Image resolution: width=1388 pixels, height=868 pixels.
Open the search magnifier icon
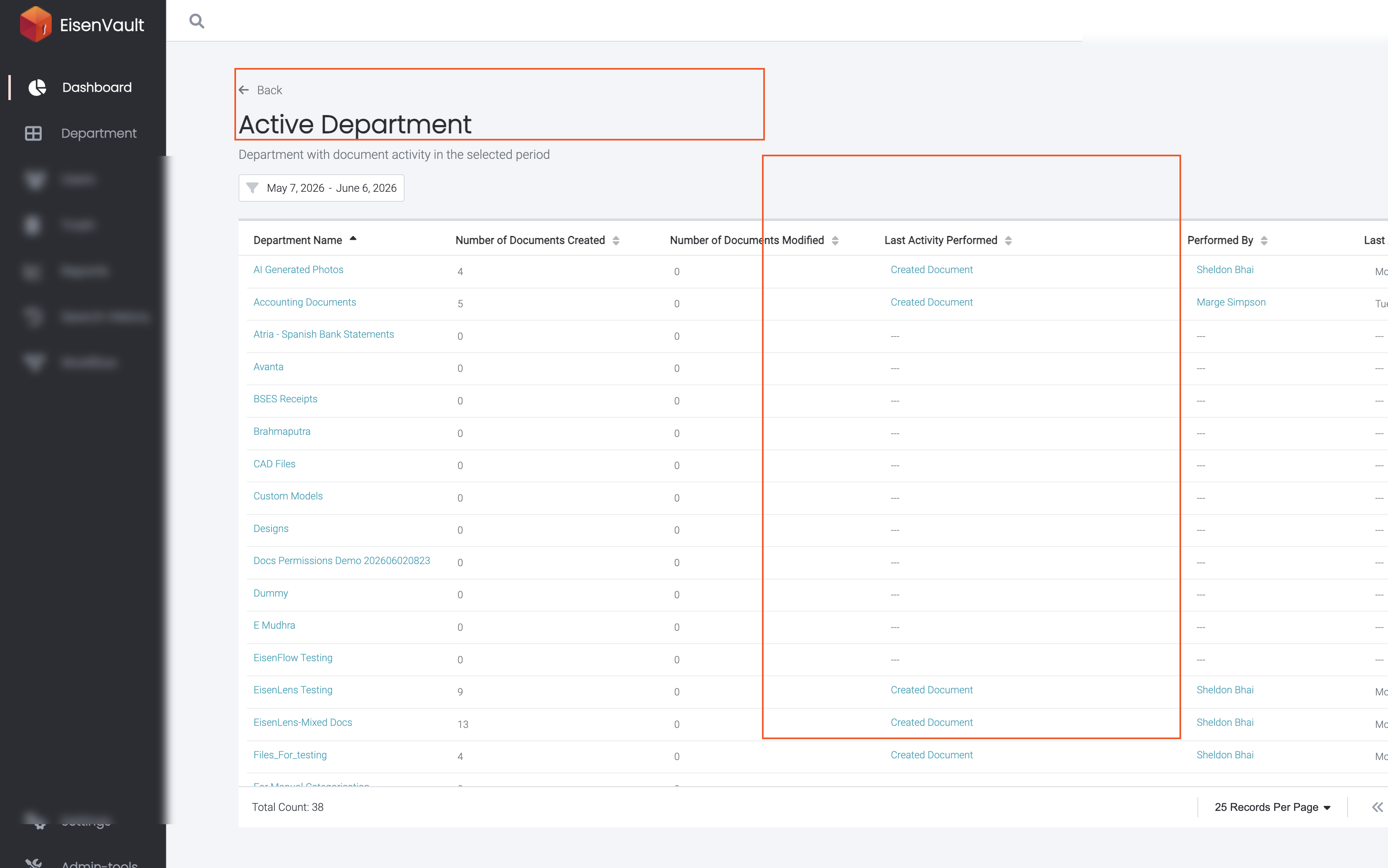point(197,21)
